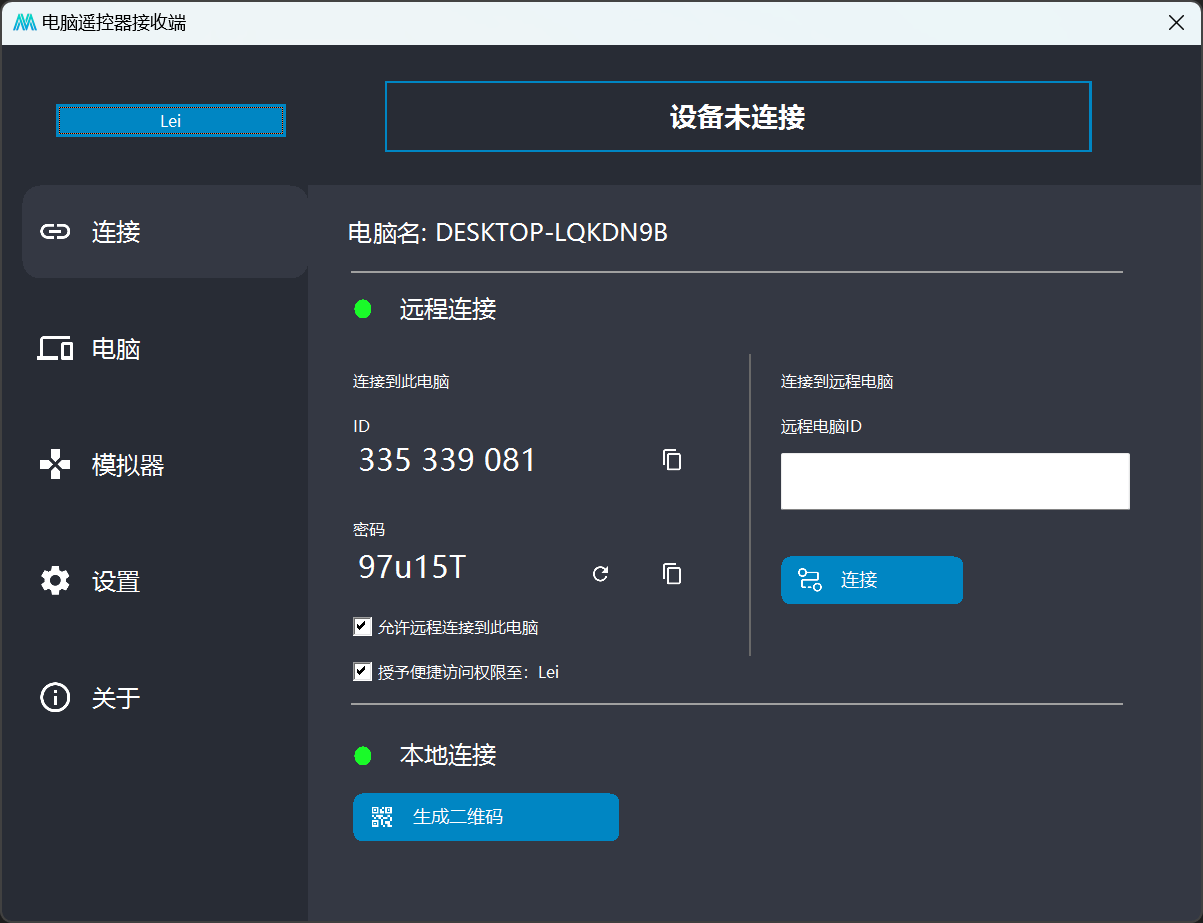1203x923 pixels.
Task: Open the 关于 page from the sidebar
Action: click(x=115, y=698)
